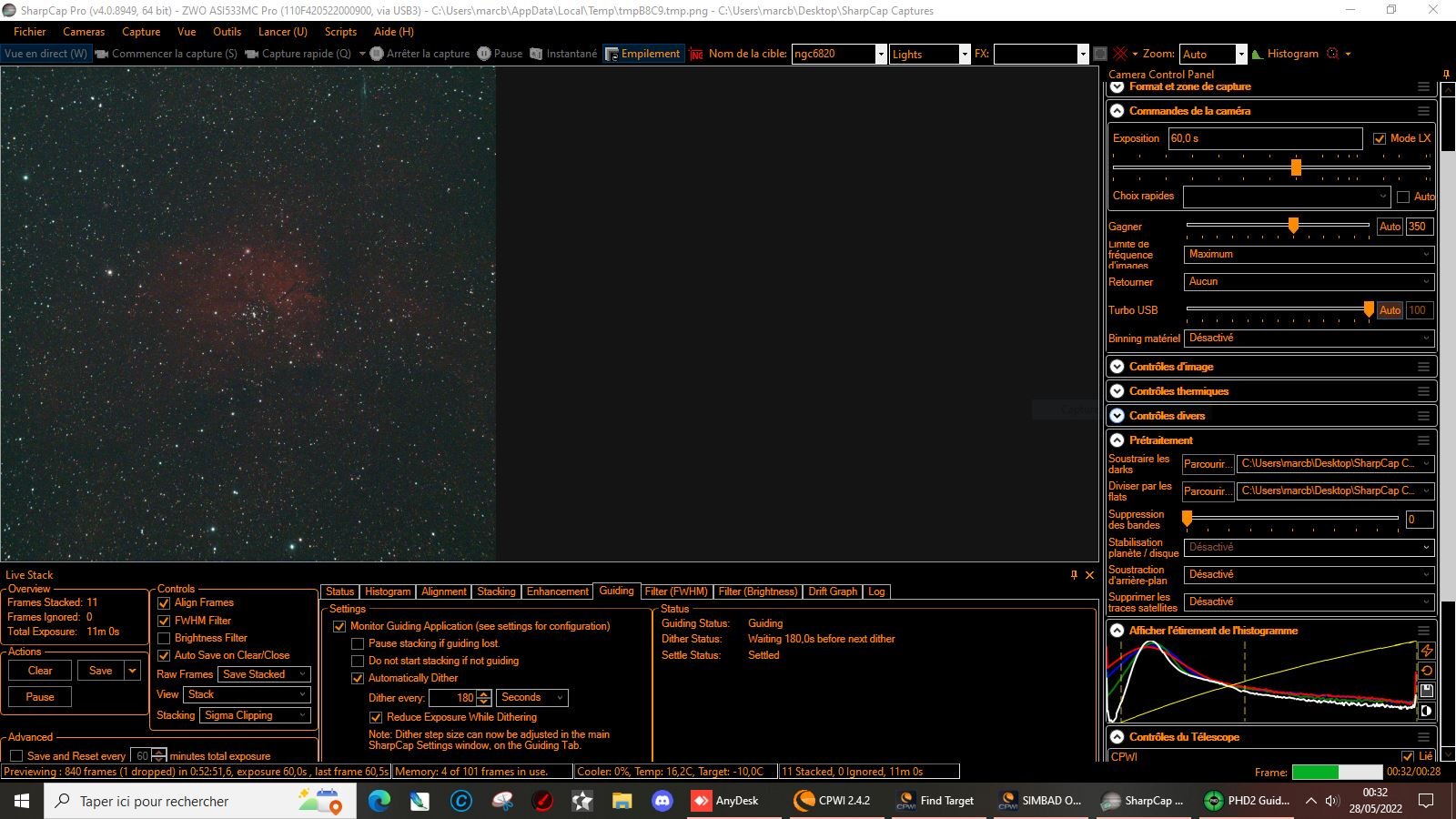Click auto-stretch lightning bolt icon

tap(1427, 651)
